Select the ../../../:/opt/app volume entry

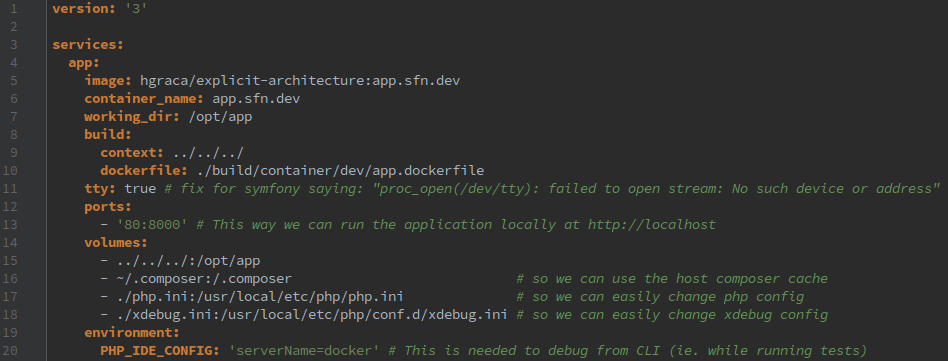(188, 261)
